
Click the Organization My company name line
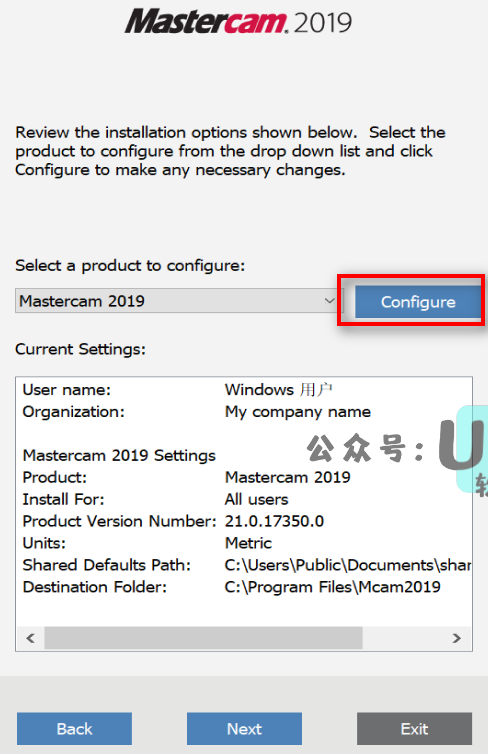[x=197, y=412]
